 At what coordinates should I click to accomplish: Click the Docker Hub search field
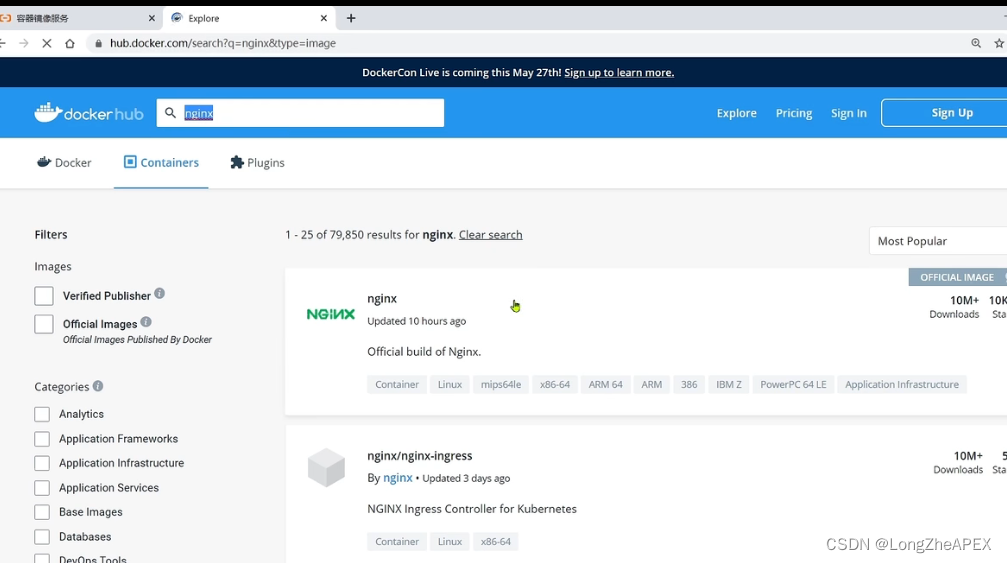click(300, 113)
